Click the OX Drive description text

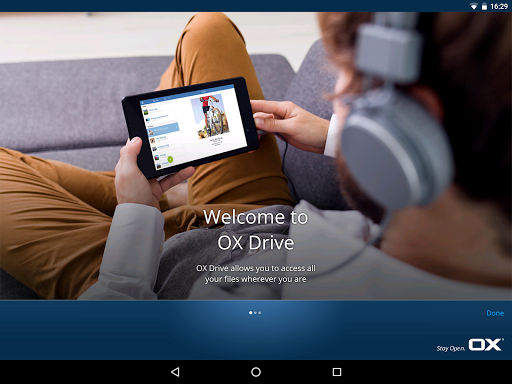pyautogui.click(x=256, y=274)
